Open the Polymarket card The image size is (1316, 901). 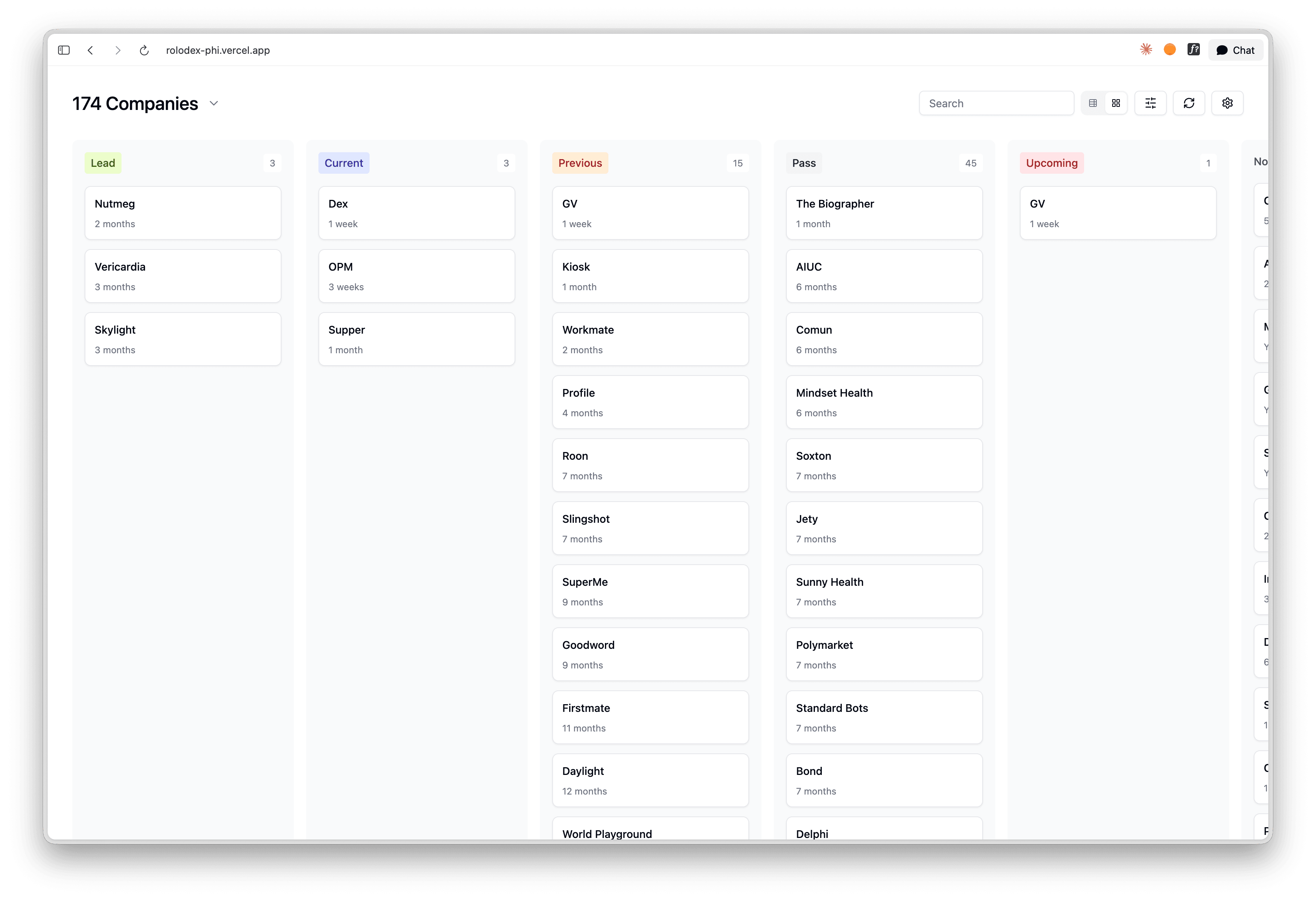885,654
